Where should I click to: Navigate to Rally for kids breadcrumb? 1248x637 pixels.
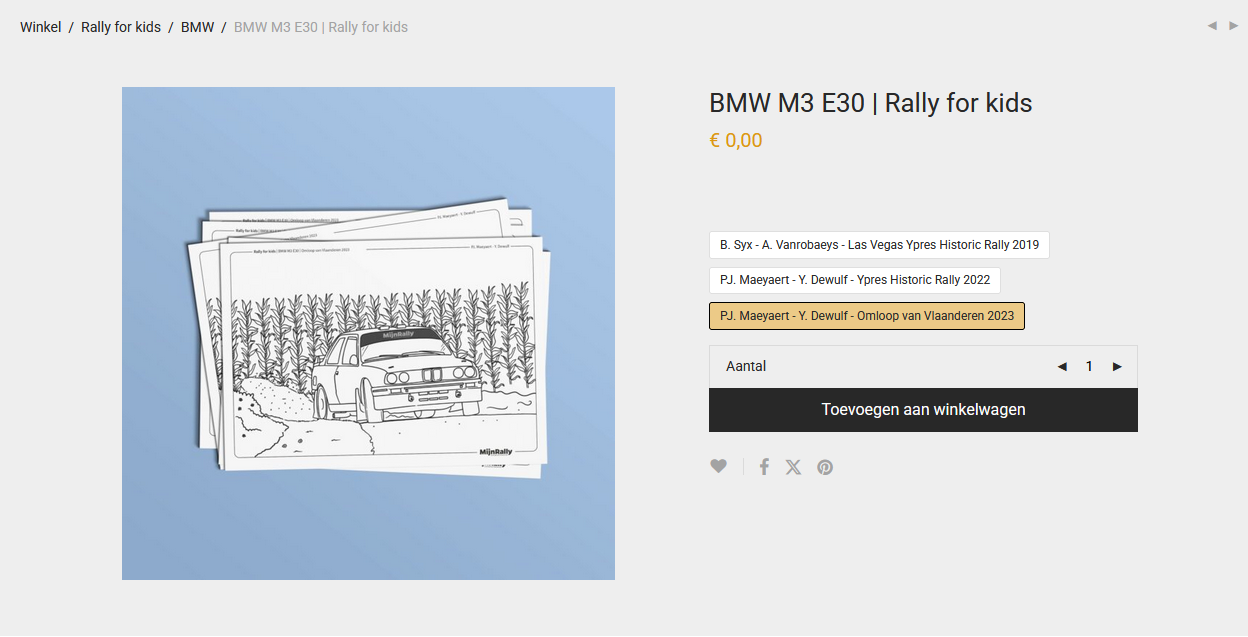(121, 27)
